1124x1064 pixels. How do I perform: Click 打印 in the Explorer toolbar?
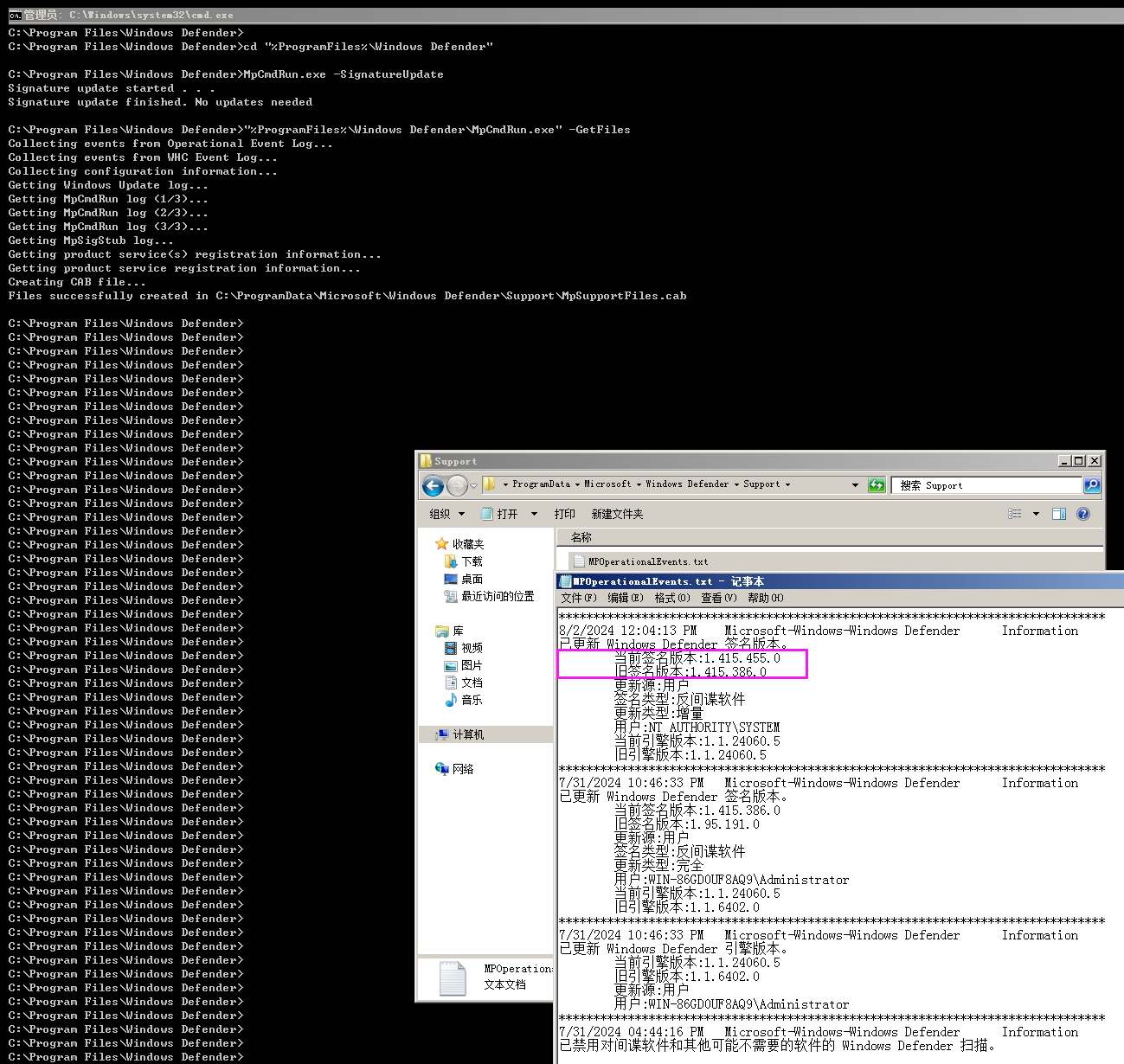564,514
